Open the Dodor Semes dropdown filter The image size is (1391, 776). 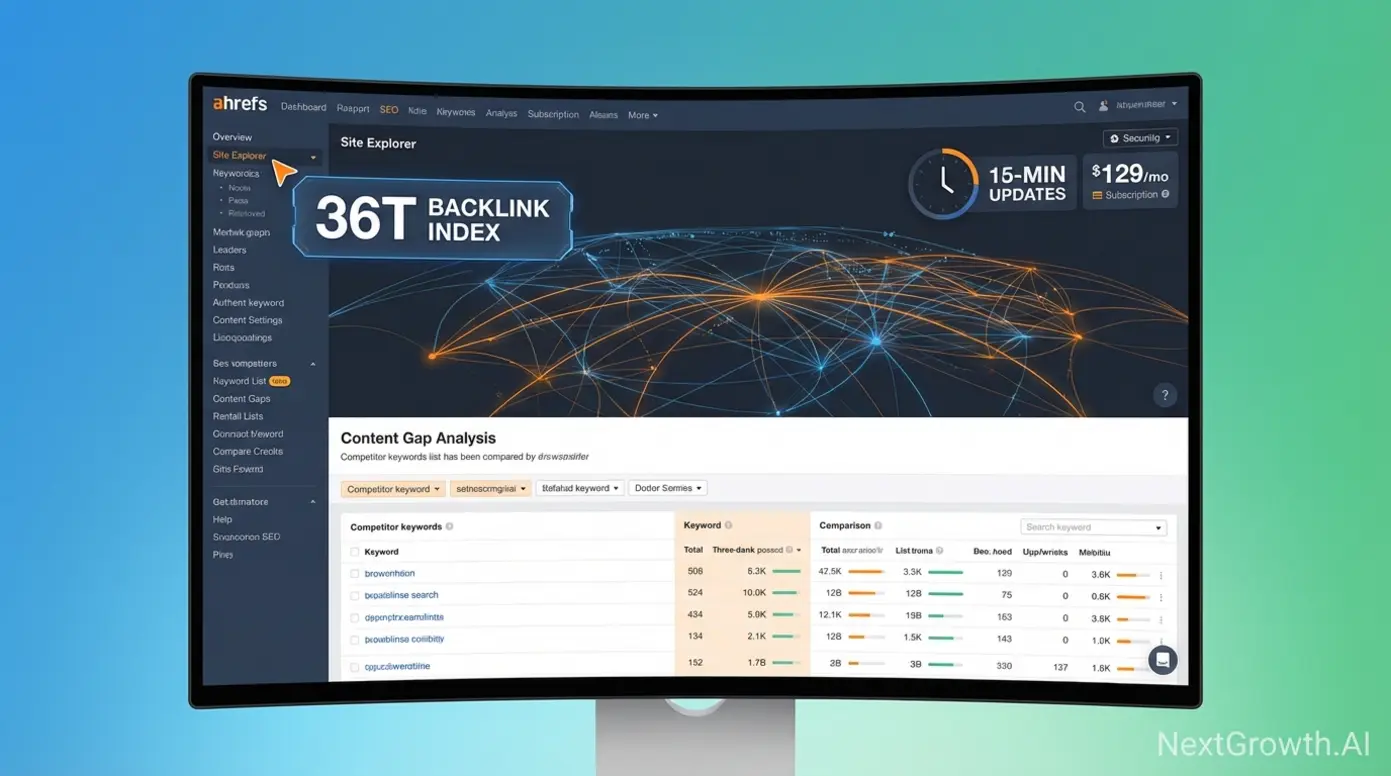pyautogui.click(x=667, y=488)
